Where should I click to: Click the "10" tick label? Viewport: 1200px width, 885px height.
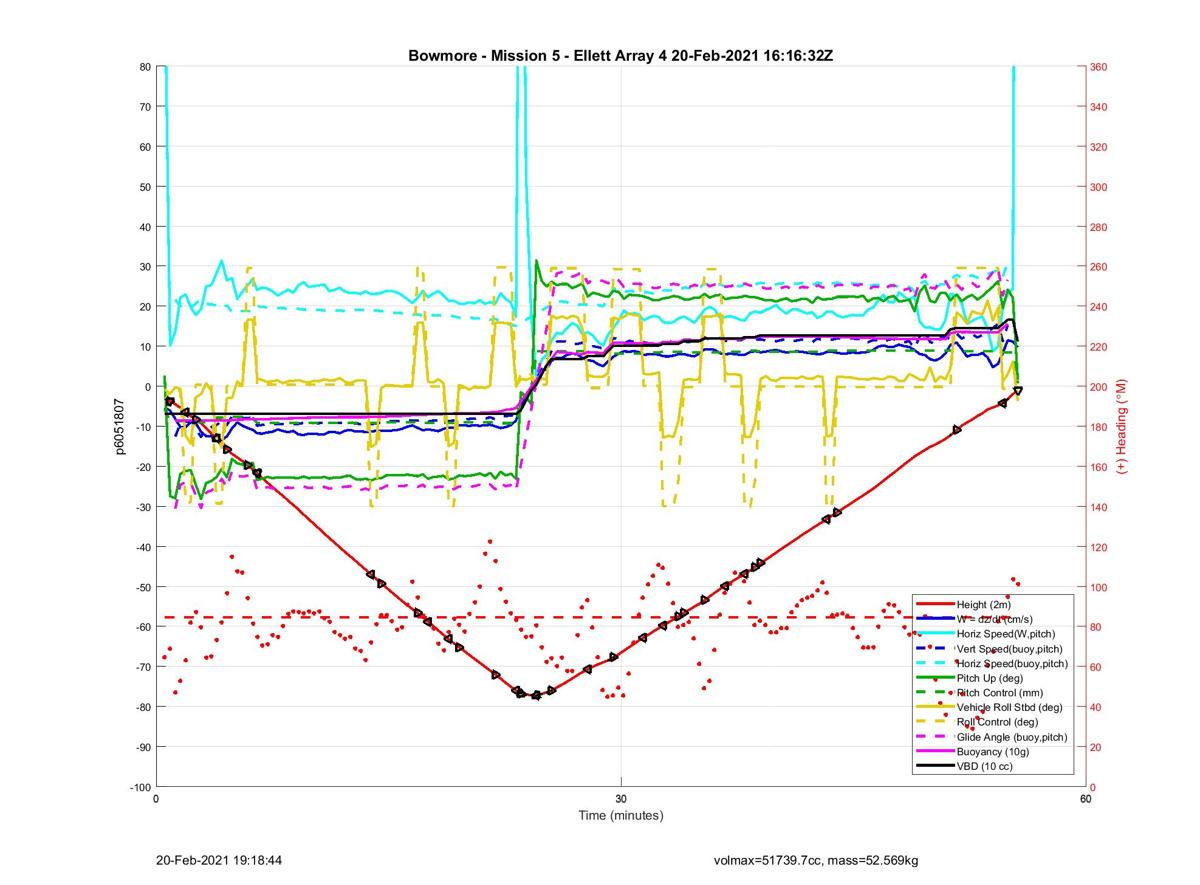(x=144, y=347)
